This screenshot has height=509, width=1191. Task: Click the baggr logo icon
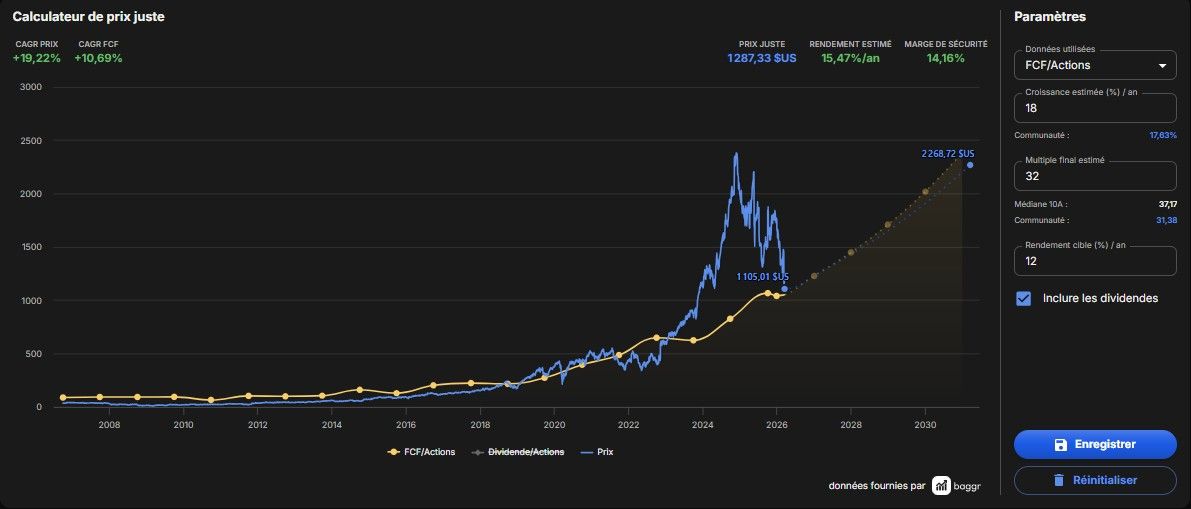[941, 485]
